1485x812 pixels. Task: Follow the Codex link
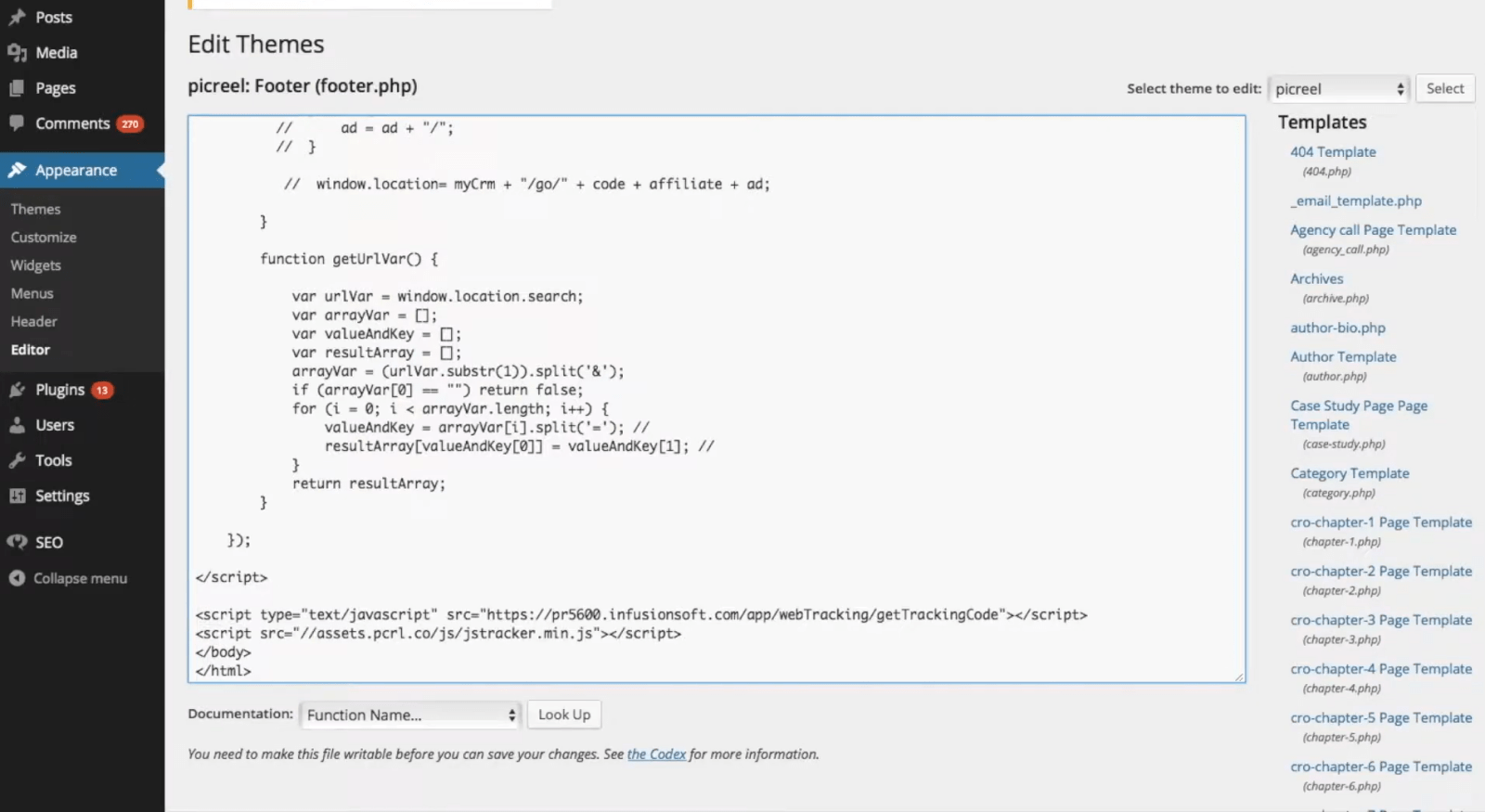pyautogui.click(x=656, y=754)
